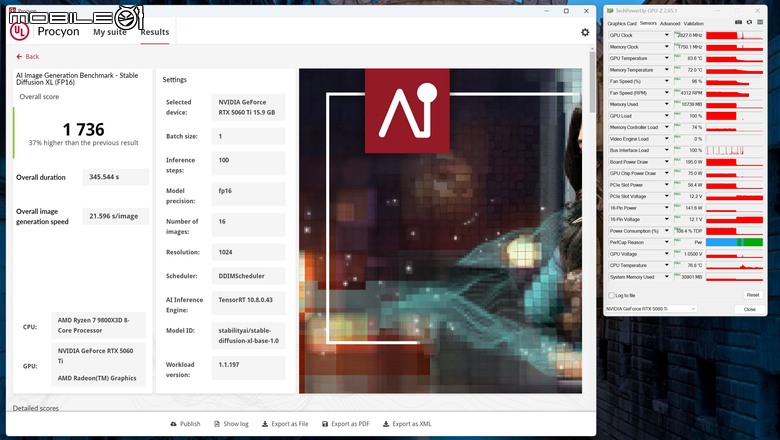Image resolution: width=780 pixels, height=440 pixels.
Task: Click the Export as File download icon
Action: tap(265, 424)
